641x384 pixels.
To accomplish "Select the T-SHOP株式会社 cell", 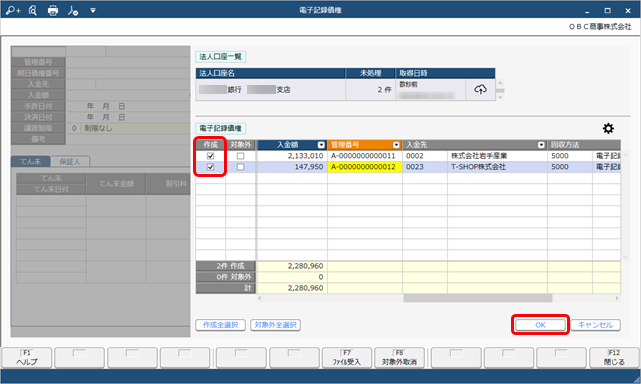I will 497,167.
